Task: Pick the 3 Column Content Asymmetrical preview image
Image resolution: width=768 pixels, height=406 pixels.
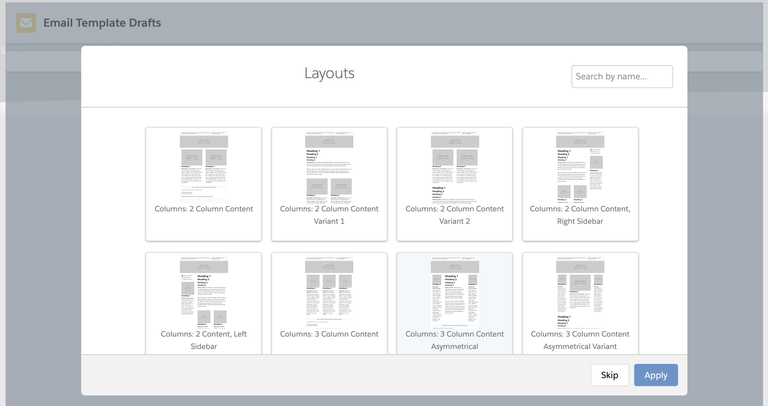Action: (455, 292)
